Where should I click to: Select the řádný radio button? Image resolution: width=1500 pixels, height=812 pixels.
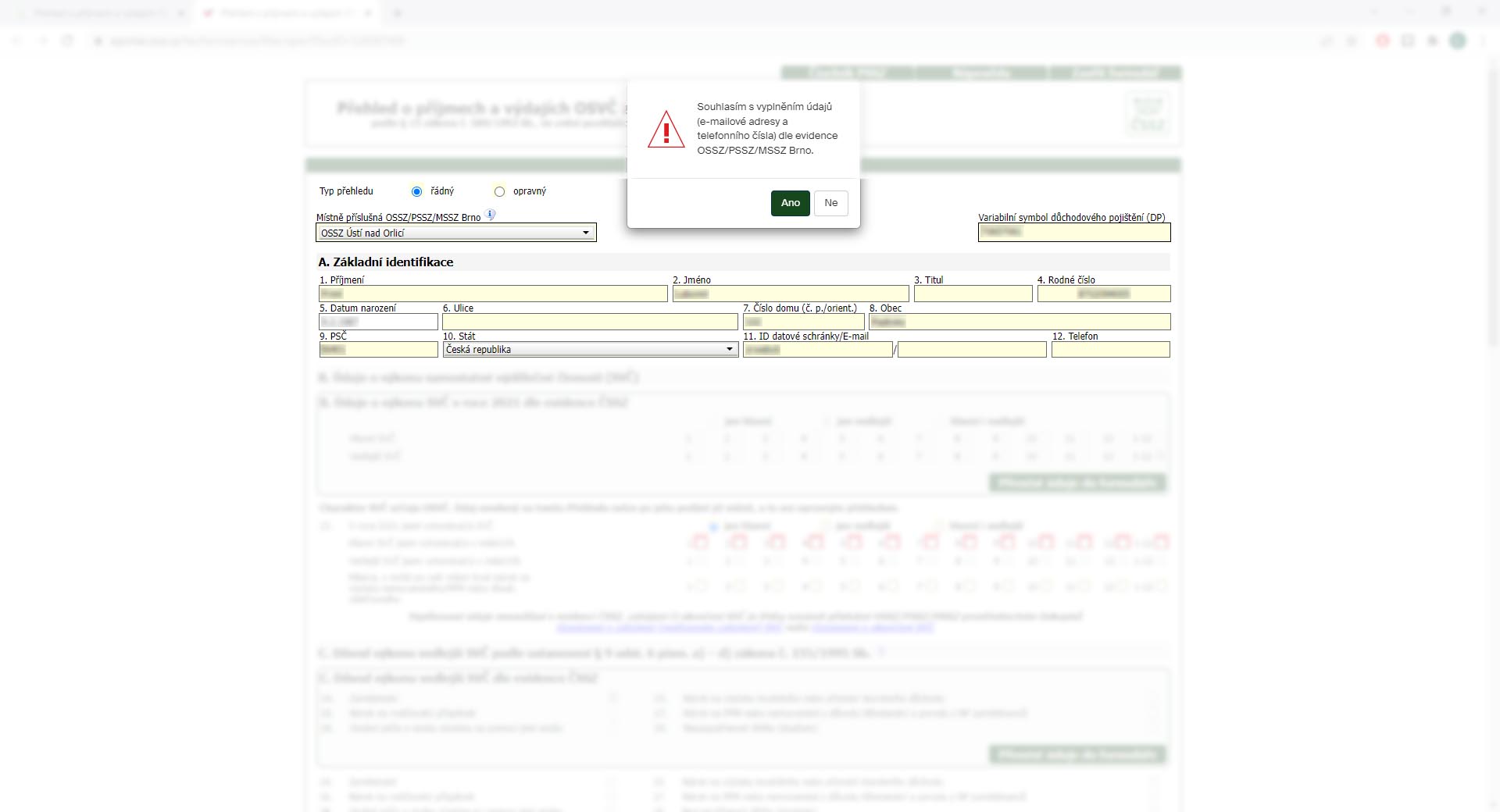pos(416,191)
